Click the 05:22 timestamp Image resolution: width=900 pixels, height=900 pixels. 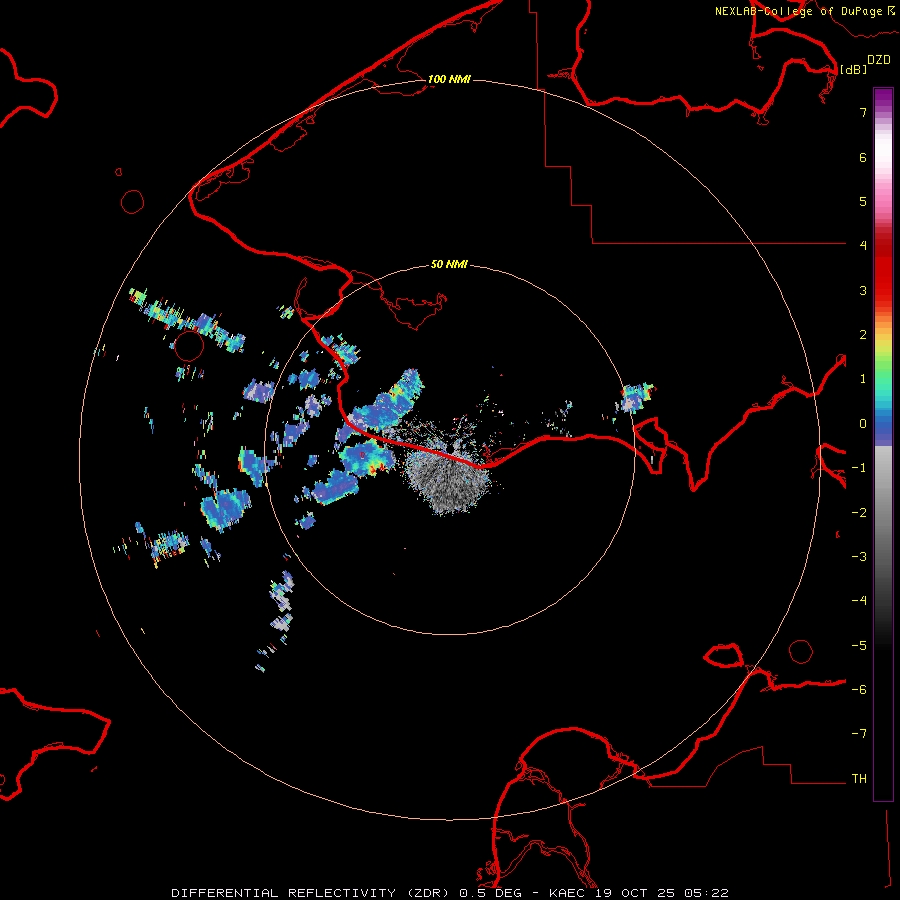(x=706, y=893)
